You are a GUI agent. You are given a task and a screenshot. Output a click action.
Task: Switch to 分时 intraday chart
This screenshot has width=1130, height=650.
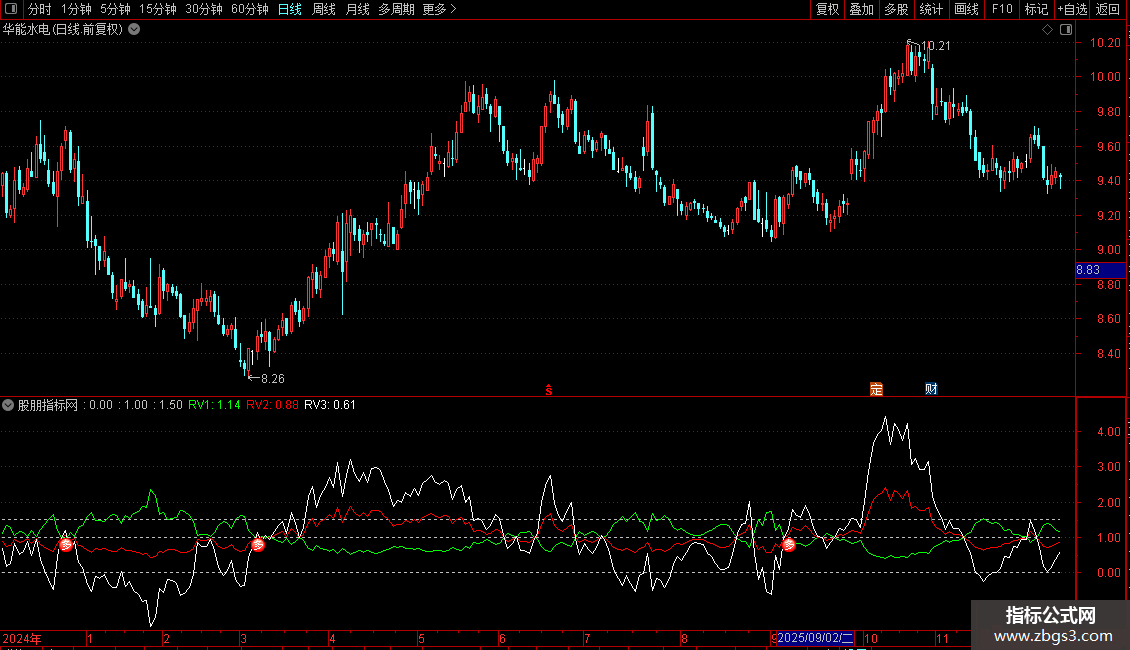40,9
